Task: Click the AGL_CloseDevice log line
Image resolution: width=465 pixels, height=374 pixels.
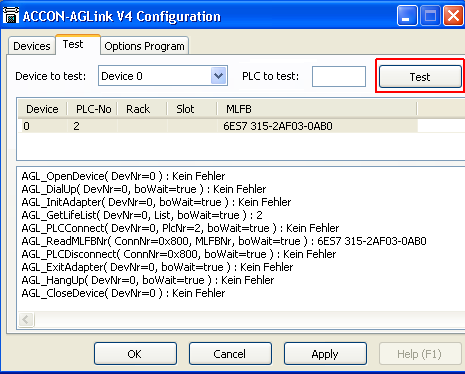Action: point(123,293)
